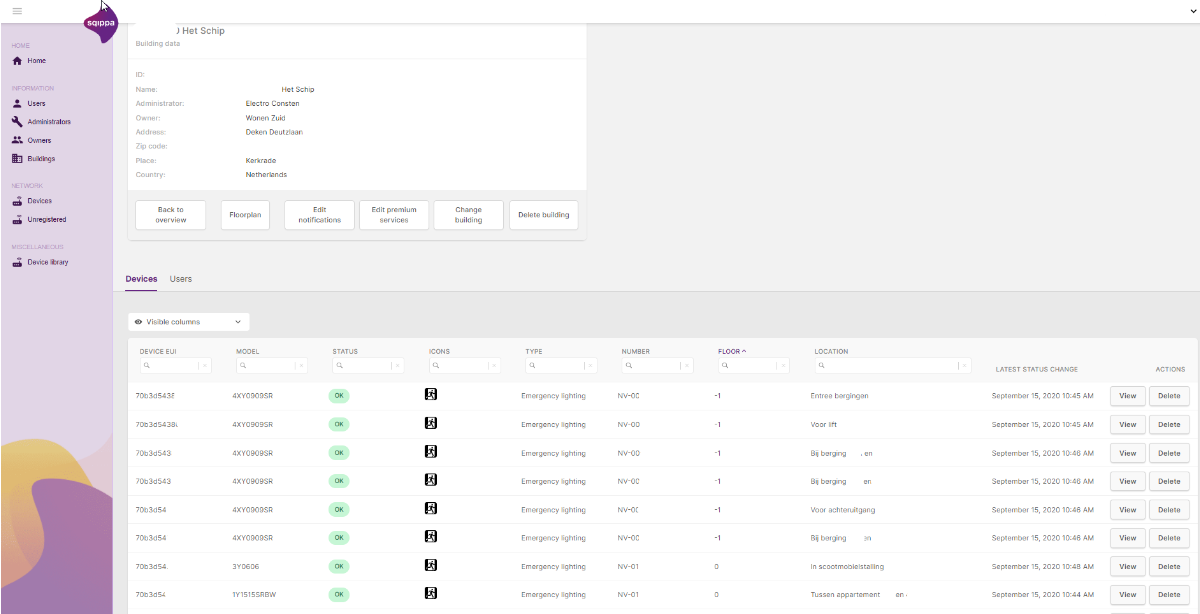Open the Owners section
This screenshot has height=614, width=1200.
click(x=39, y=140)
